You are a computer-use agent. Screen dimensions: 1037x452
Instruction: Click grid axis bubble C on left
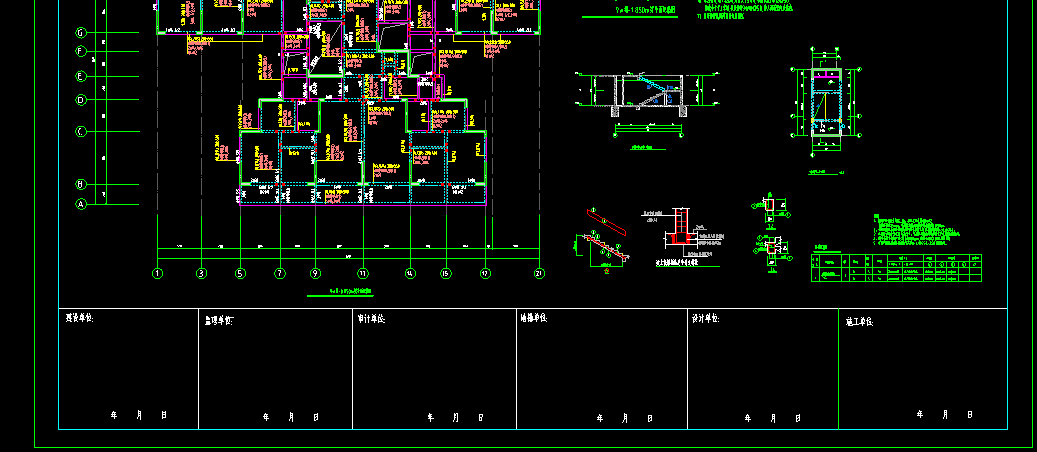pos(81,131)
